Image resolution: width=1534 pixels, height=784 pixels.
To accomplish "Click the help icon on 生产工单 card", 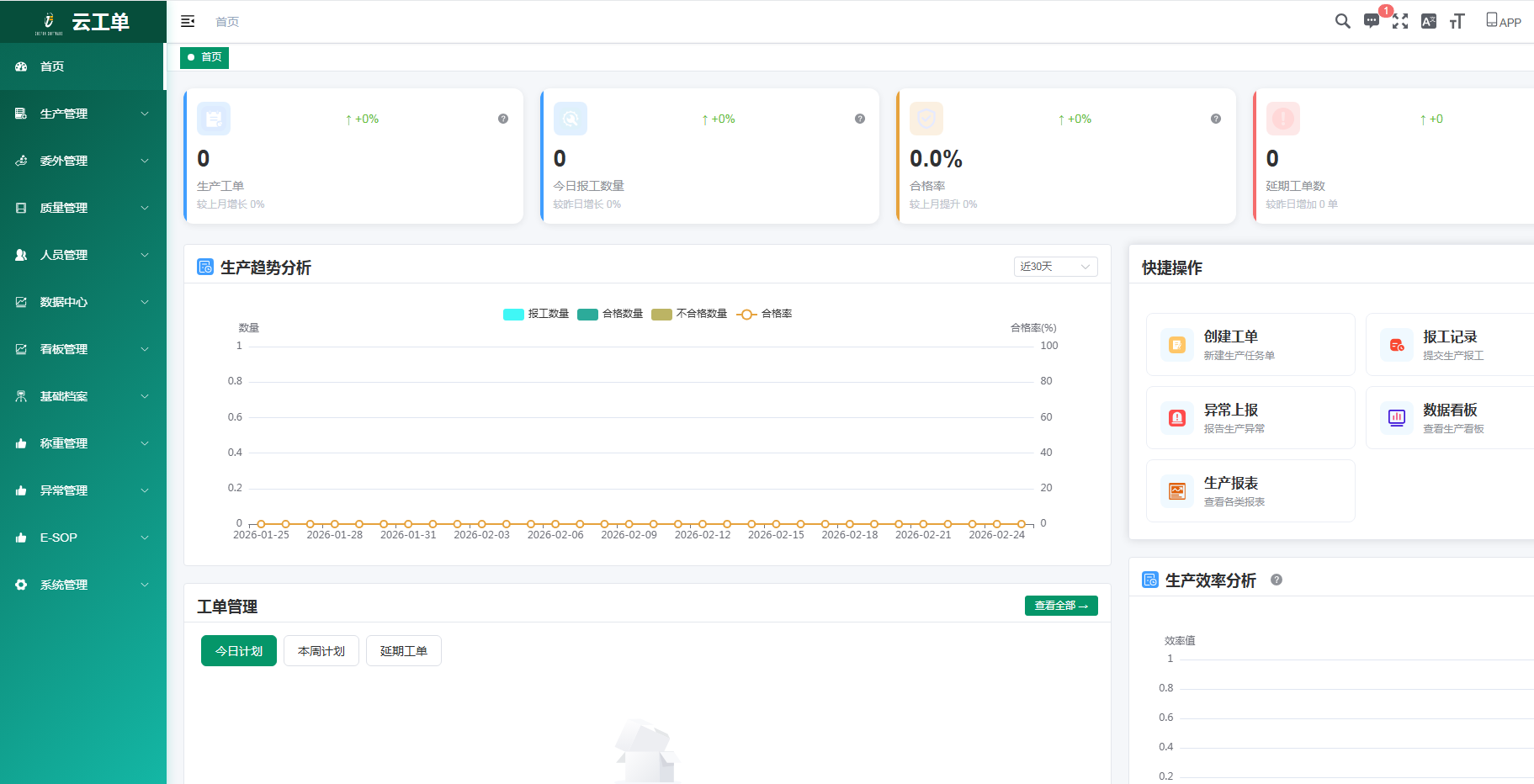I will point(503,119).
